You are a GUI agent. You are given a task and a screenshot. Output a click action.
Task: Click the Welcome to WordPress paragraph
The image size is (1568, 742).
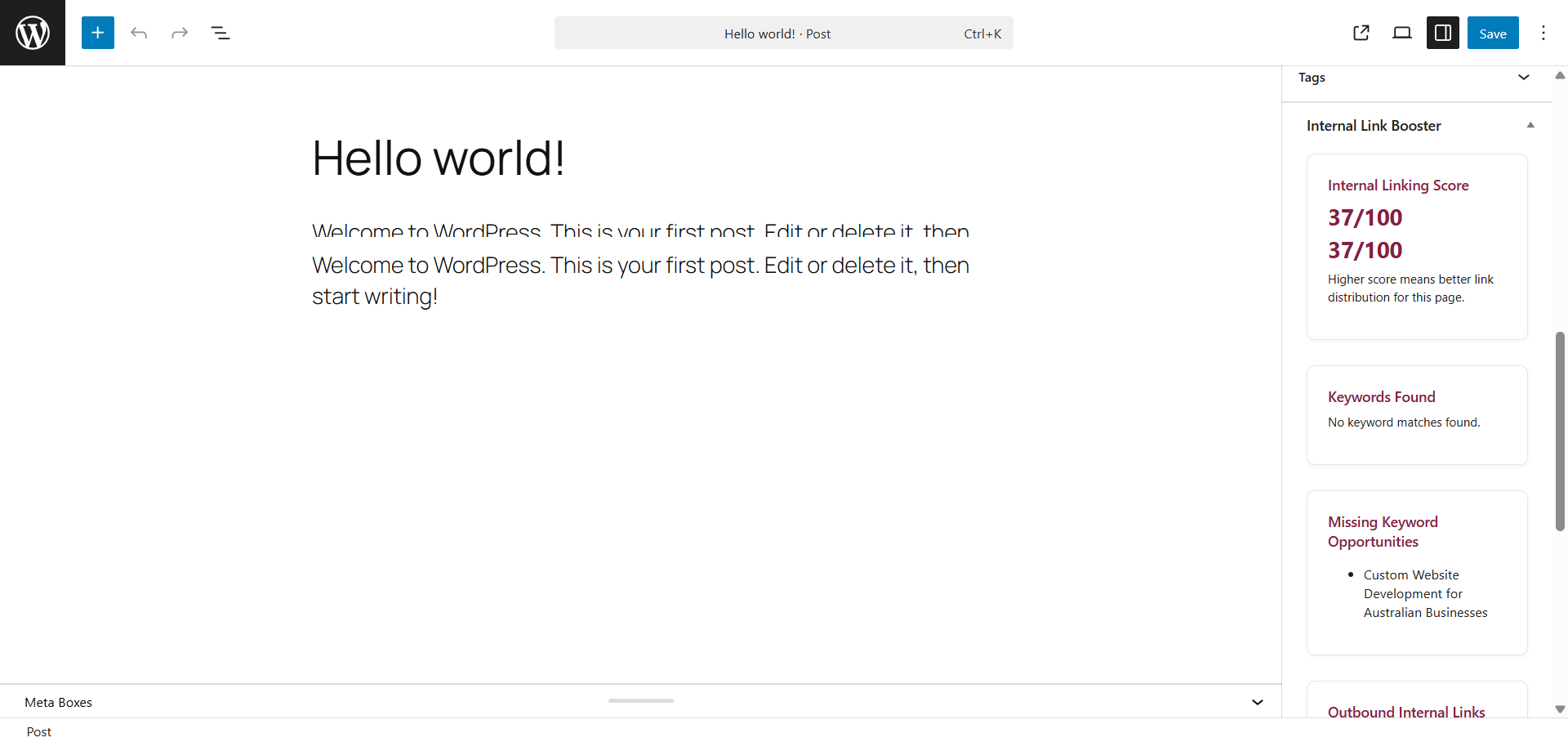(x=640, y=265)
